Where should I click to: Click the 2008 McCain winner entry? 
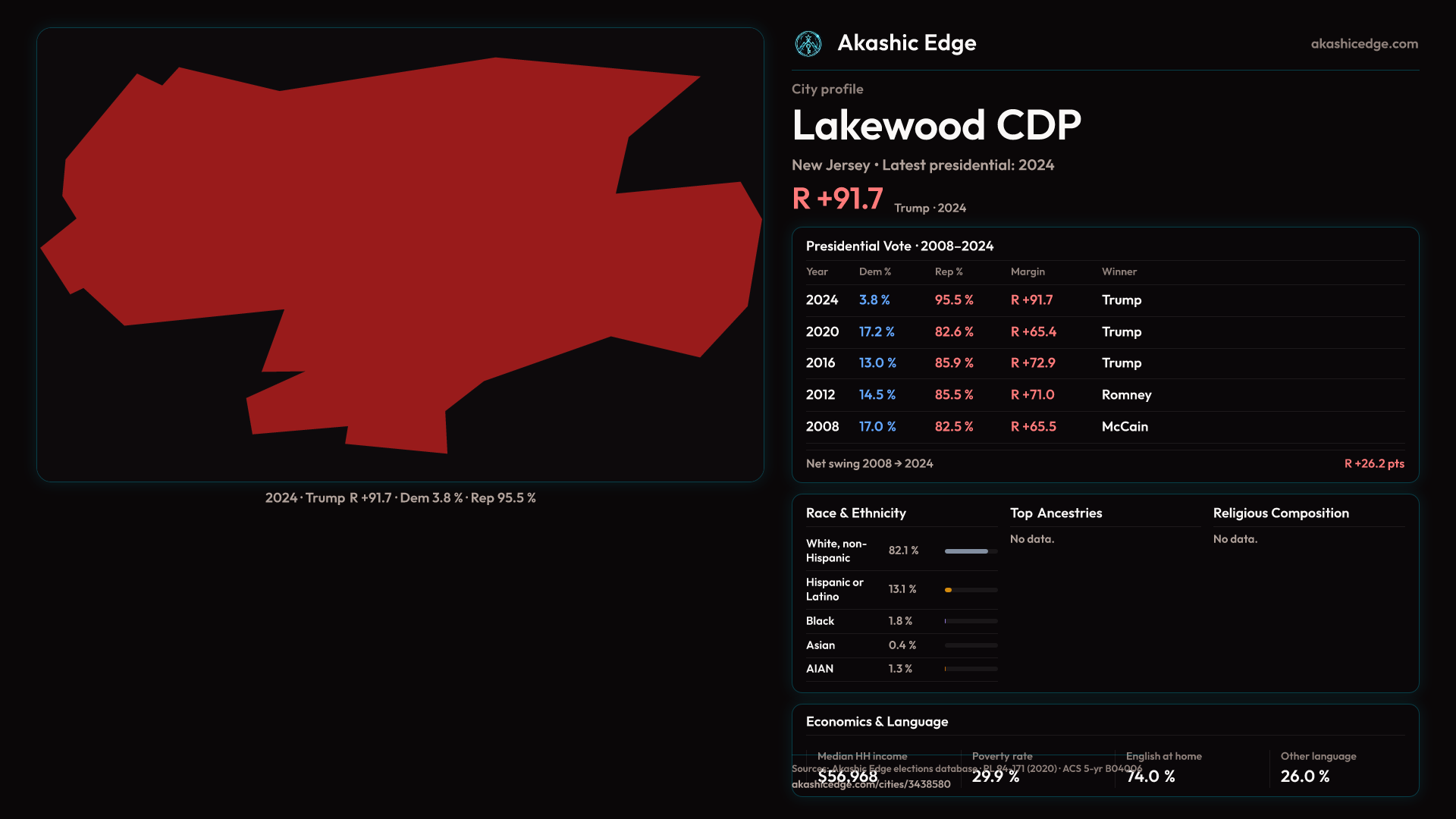[x=1124, y=427]
